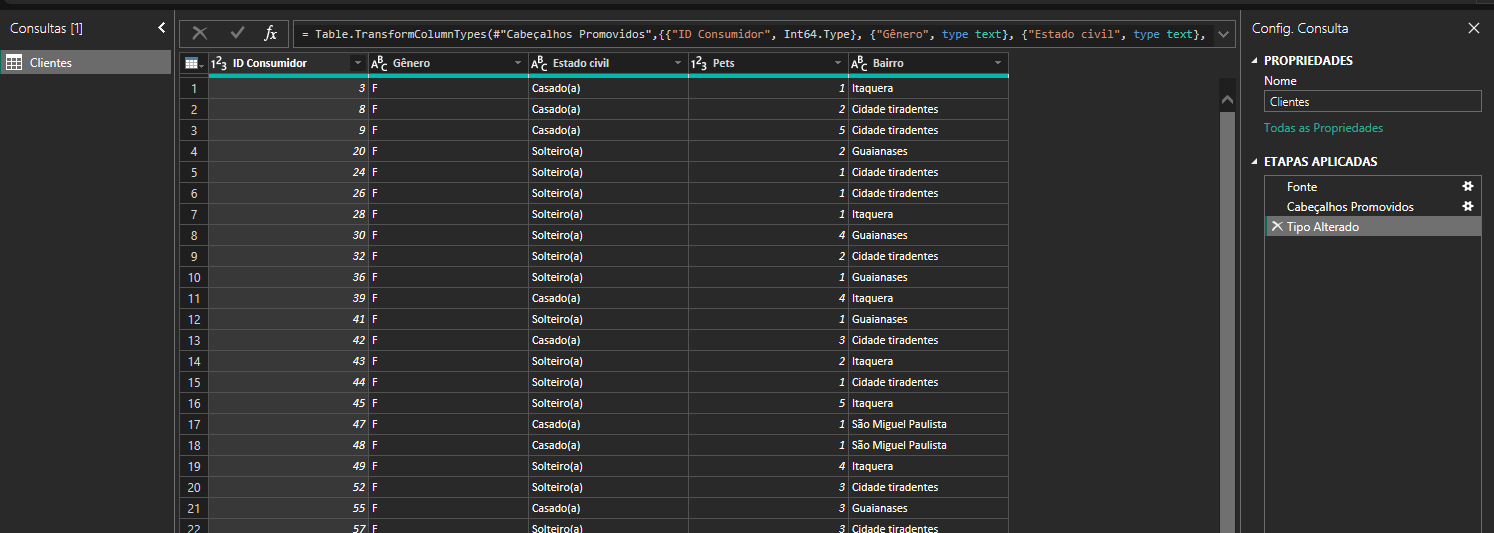The width and height of the screenshot is (1494, 533).
Task: Click the ID Consumidor cell with value 47
Action: [288, 424]
